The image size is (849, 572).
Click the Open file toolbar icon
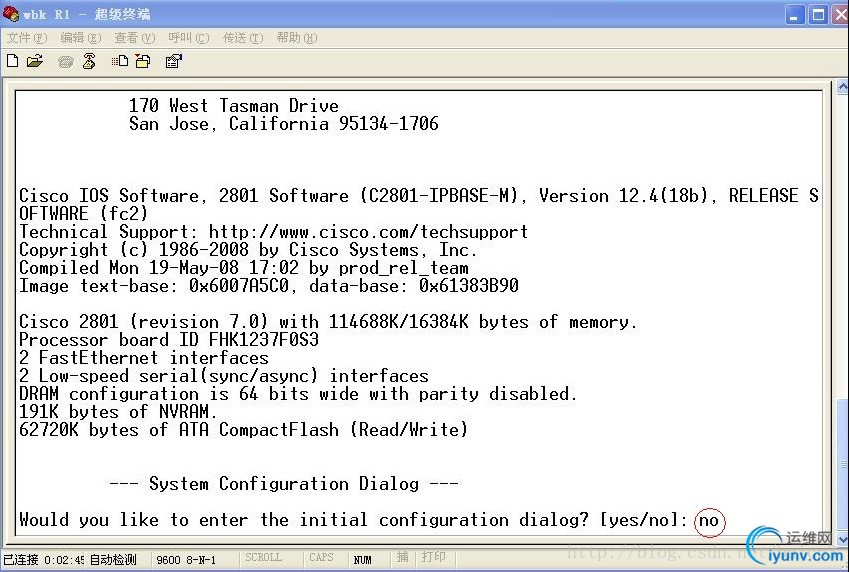35,61
